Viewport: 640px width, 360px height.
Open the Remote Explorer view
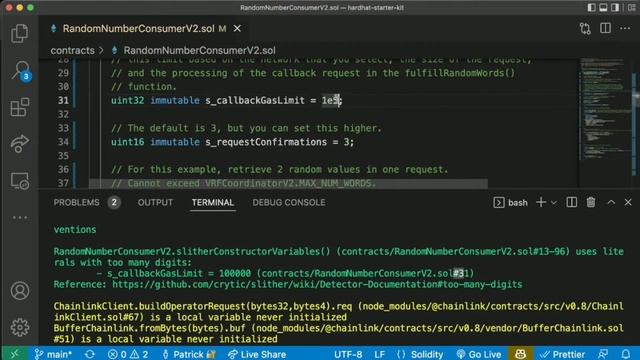(20, 181)
